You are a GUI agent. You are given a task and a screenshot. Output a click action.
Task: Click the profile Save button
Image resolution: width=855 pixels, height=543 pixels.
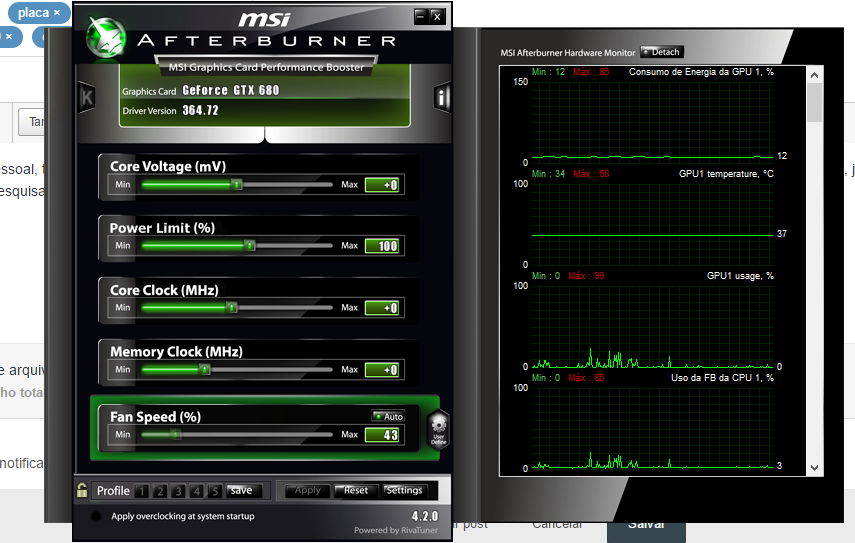[244, 491]
